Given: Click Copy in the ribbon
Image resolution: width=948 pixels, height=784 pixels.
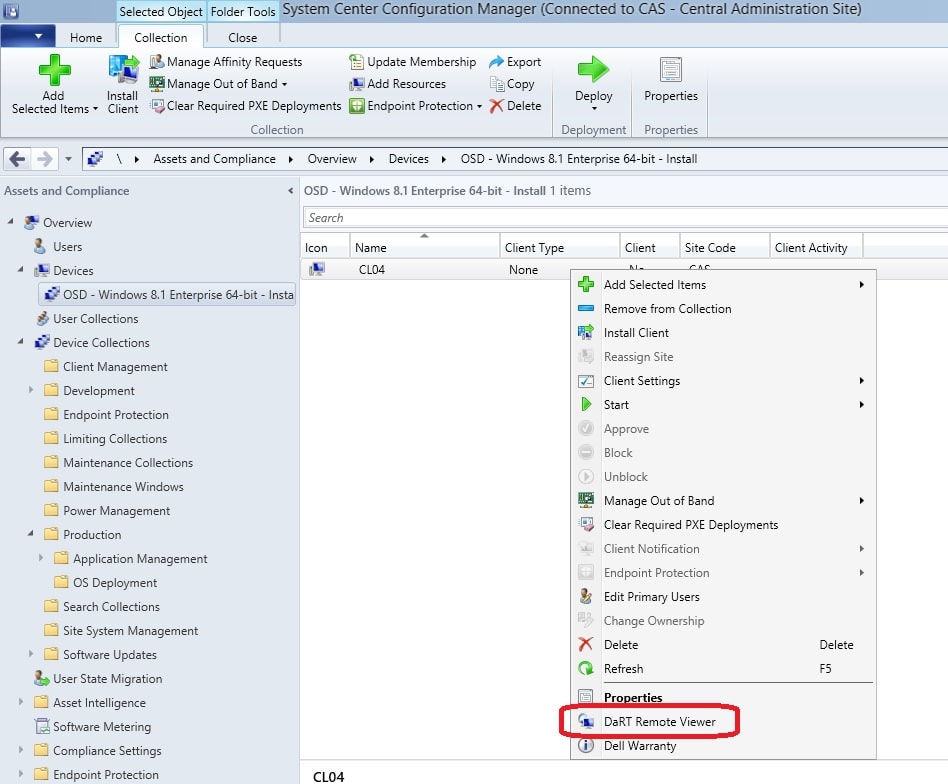Looking at the screenshot, I should pos(512,83).
